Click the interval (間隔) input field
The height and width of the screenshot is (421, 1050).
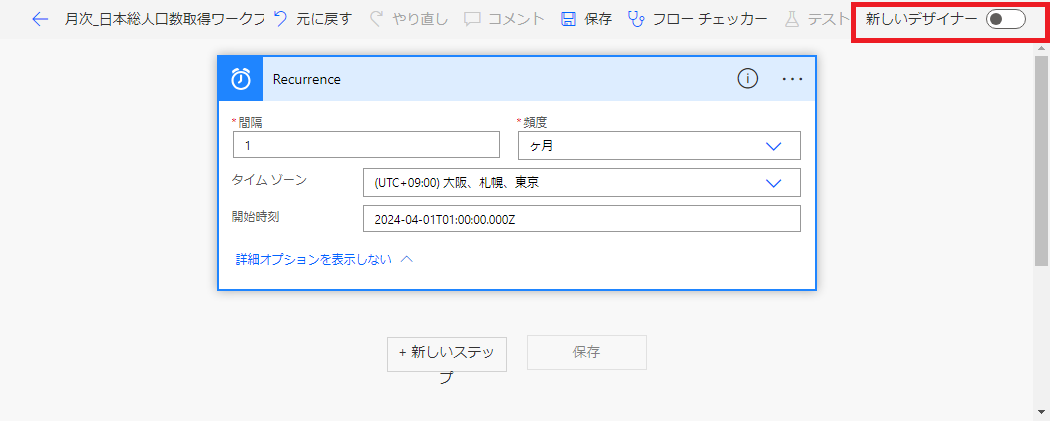(365, 145)
